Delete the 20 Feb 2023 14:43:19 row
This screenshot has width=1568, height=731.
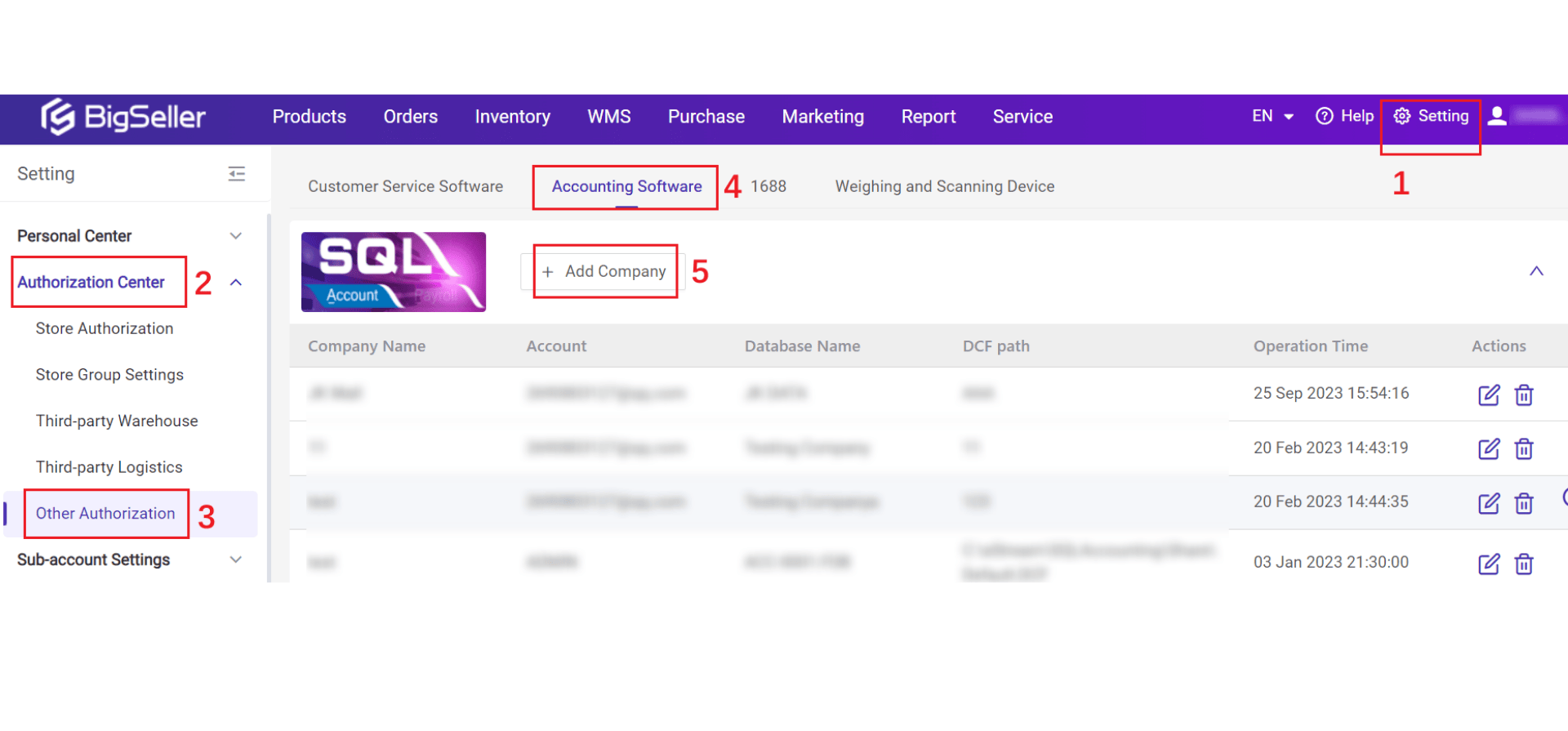click(1523, 449)
